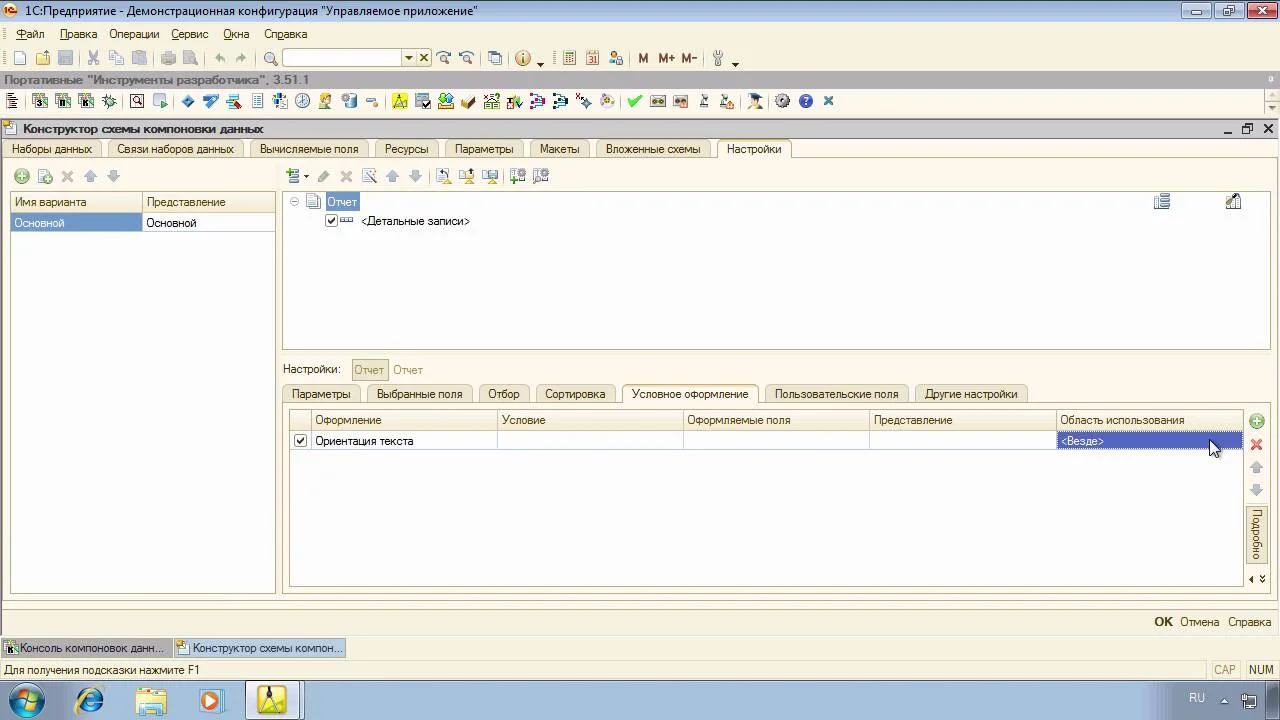The height and width of the screenshot is (720, 1280).
Task: Switch to the Вложенные схемы tab
Action: tap(653, 149)
